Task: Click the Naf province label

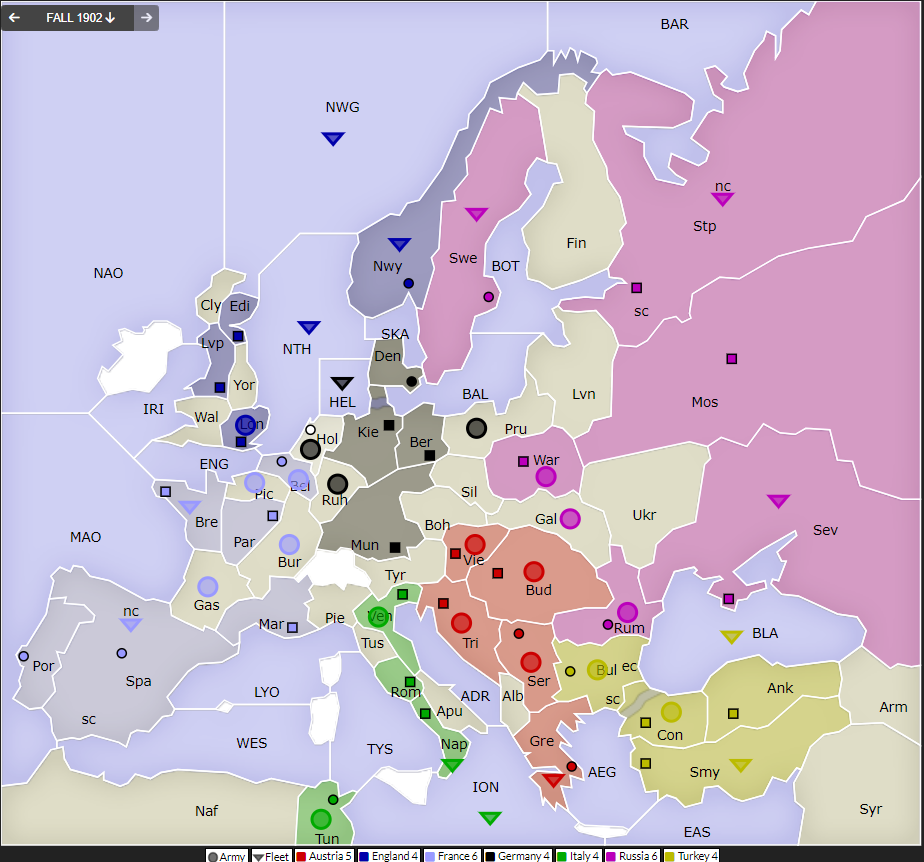Action: tap(206, 811)
